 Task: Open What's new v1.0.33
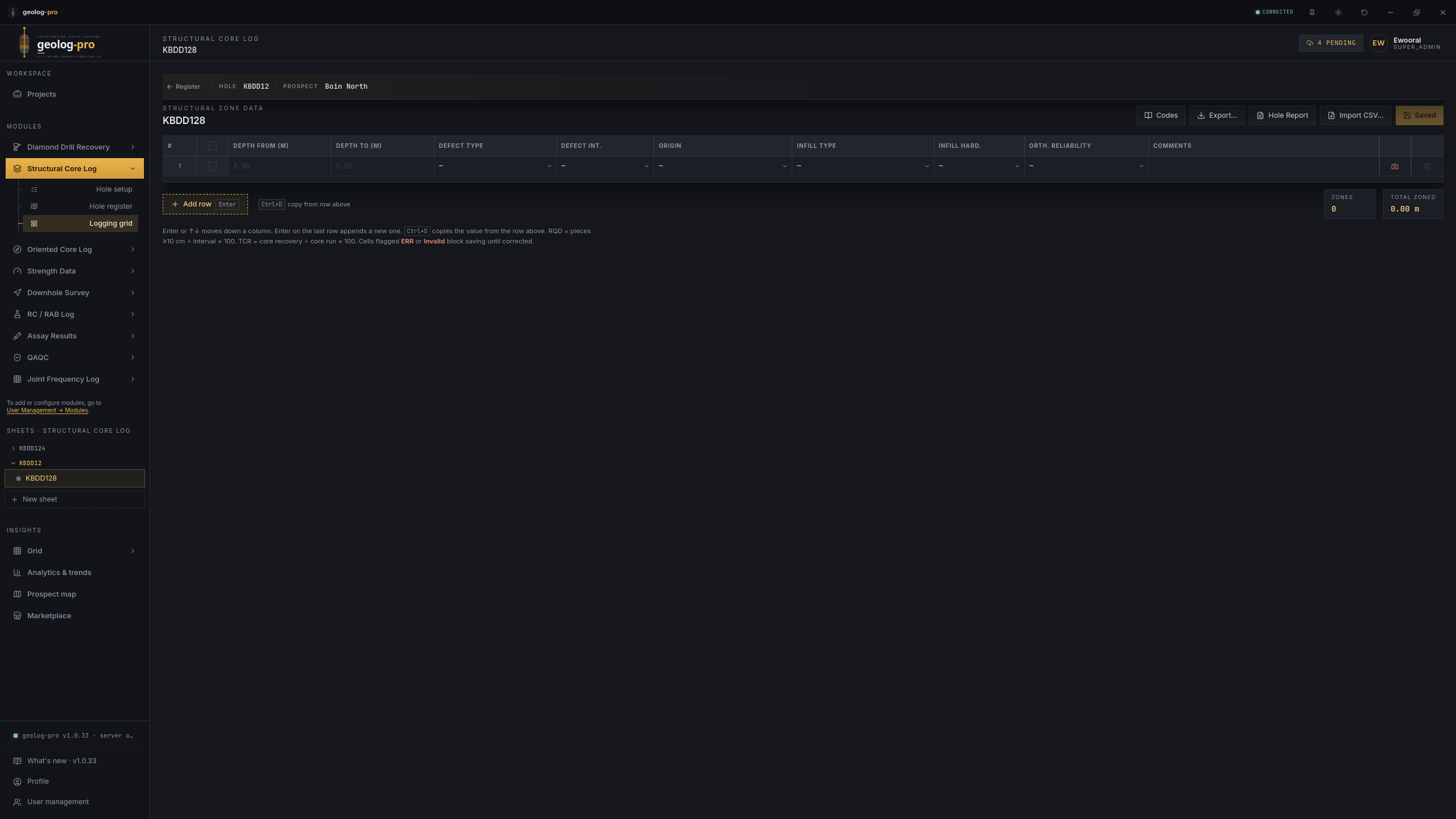coord(75,760)
